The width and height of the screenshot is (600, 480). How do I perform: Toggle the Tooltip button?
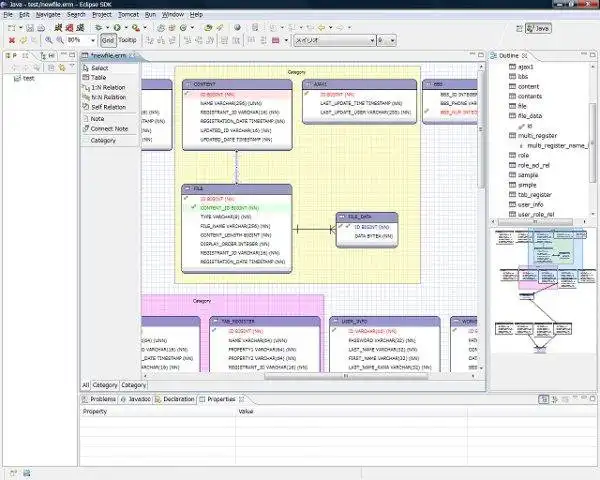[127, 41]
